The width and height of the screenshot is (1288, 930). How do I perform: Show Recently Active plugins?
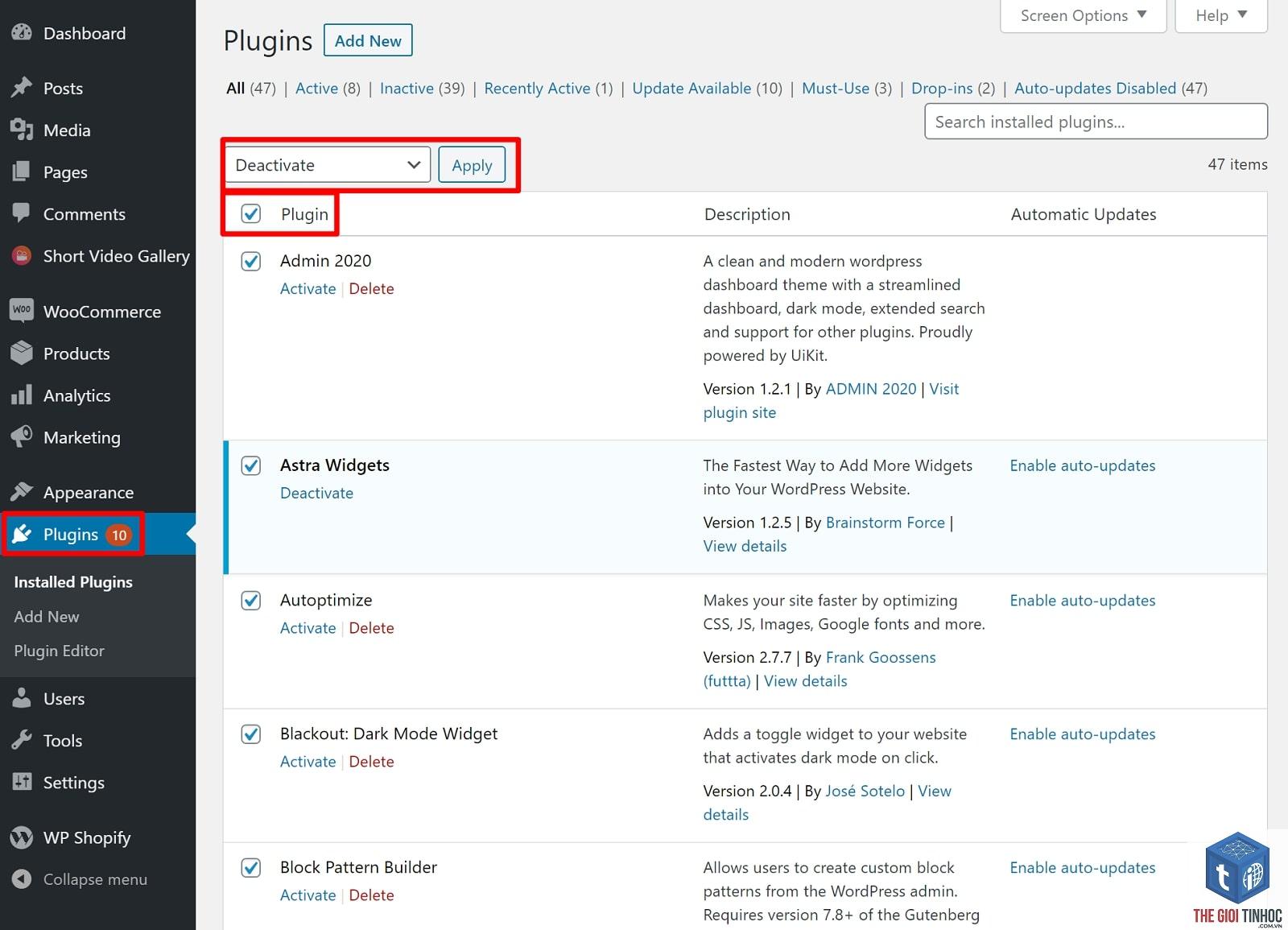pyautogui.click(x=548, y=88)
